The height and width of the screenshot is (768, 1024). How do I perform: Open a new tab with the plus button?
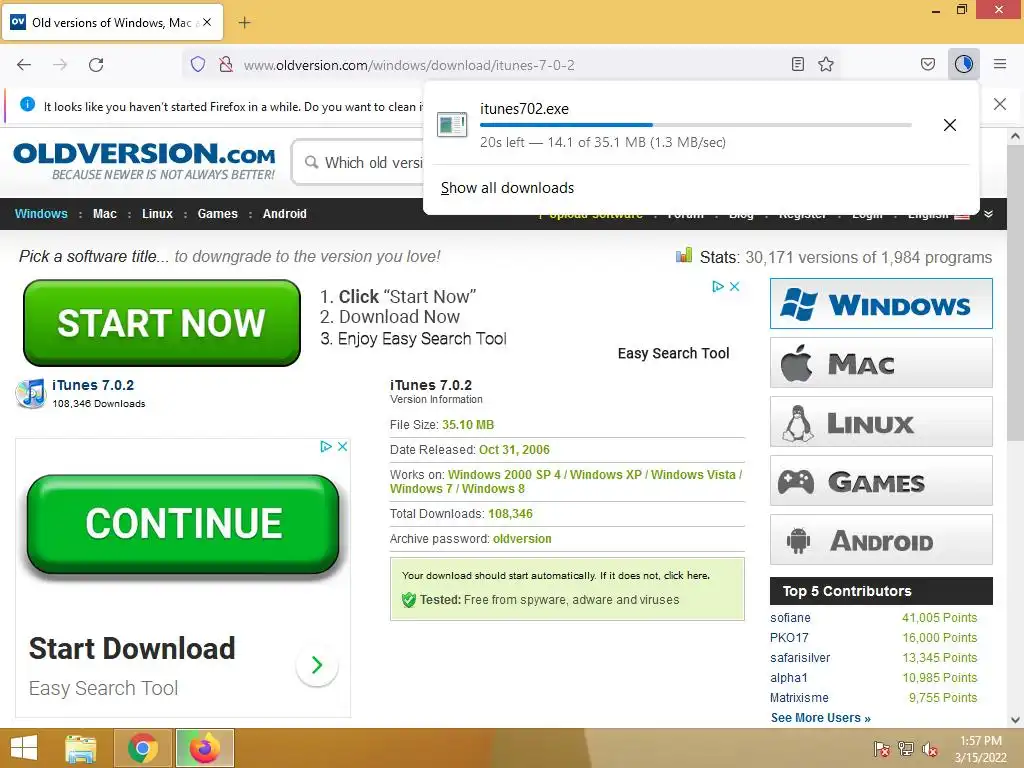[244, 23]
